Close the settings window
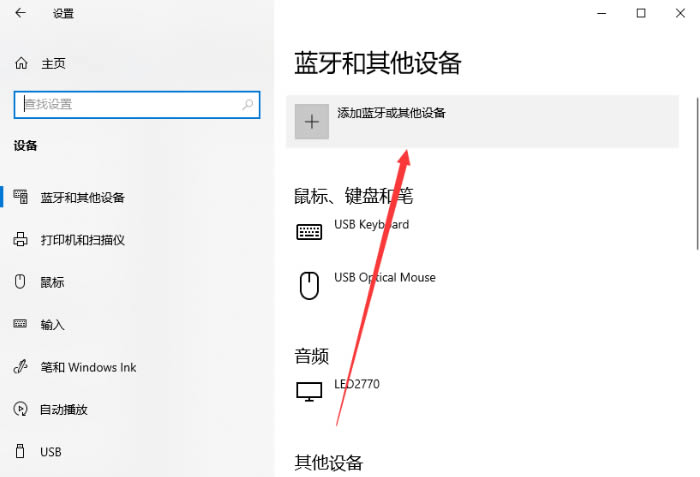This screenshot has width=700, height=477. [680, 13]
